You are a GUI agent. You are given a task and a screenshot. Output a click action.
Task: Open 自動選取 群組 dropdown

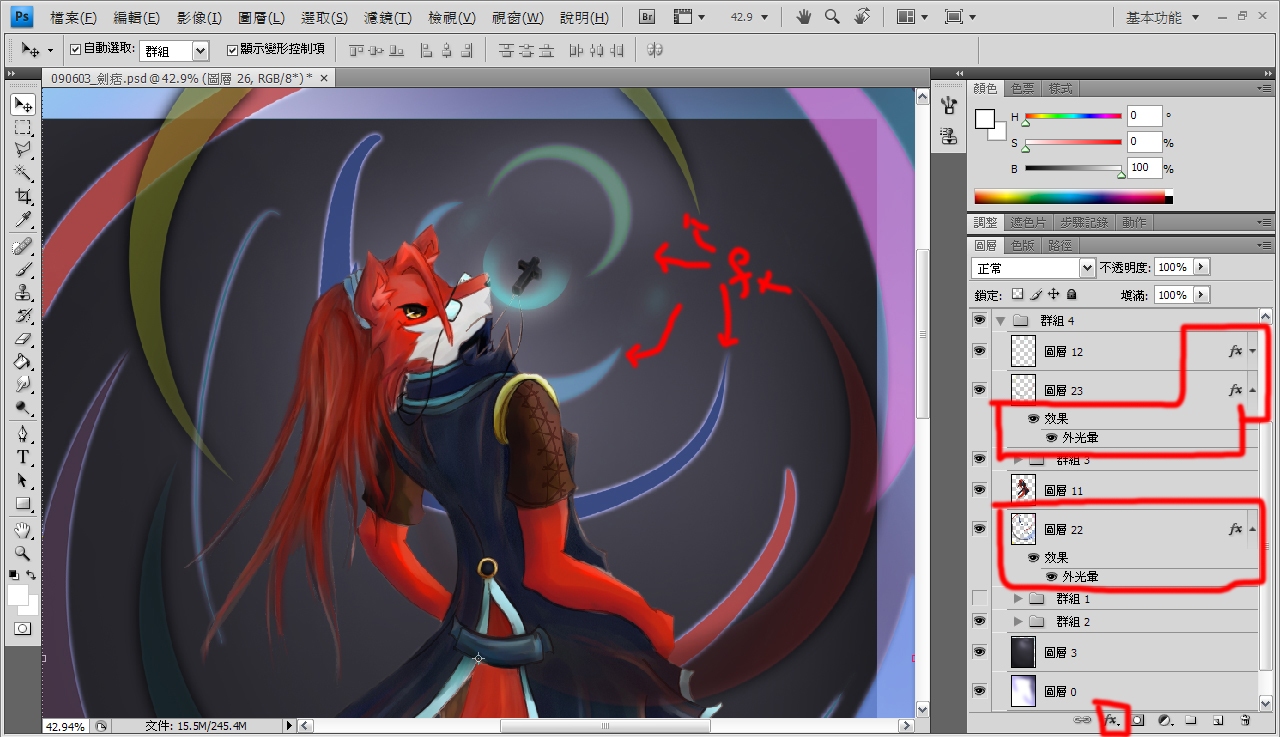point(200,50)
